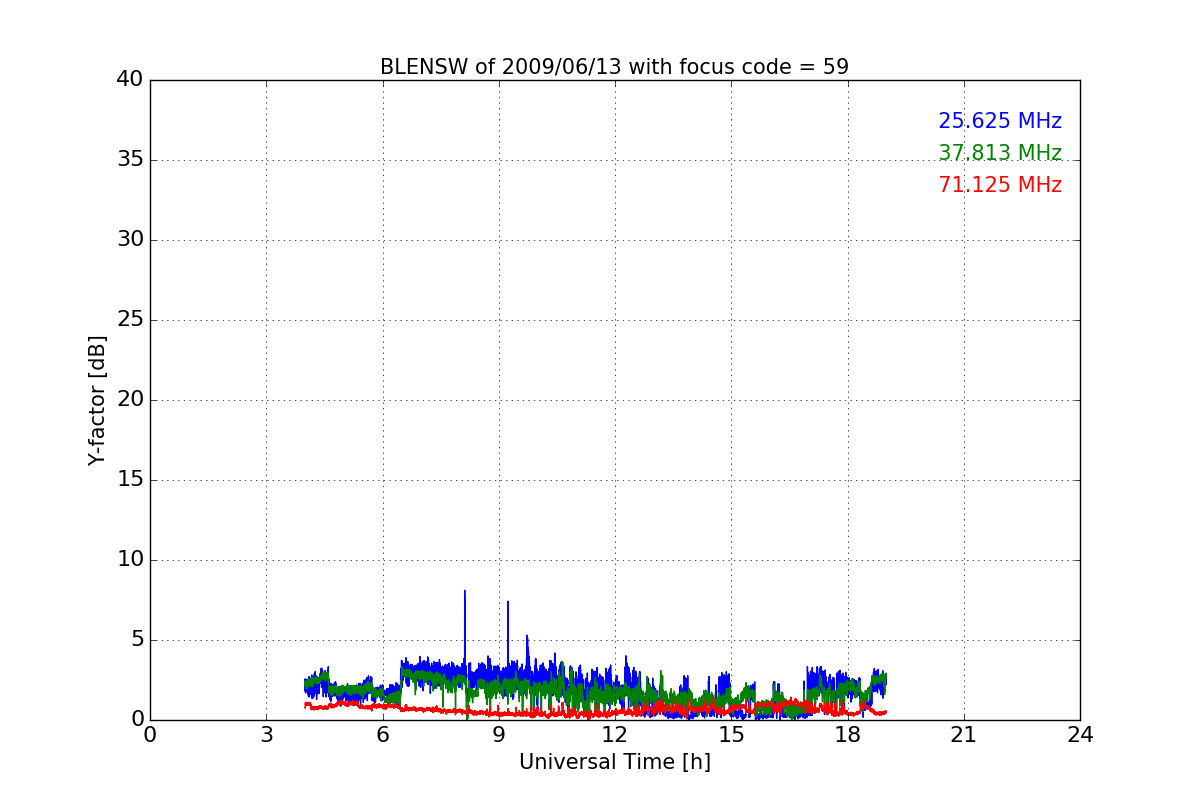Image resolution: width=1200 pixels, height=800 pixels.
Task: Click the x-axis tick label 15
Action: coord(731,734)
